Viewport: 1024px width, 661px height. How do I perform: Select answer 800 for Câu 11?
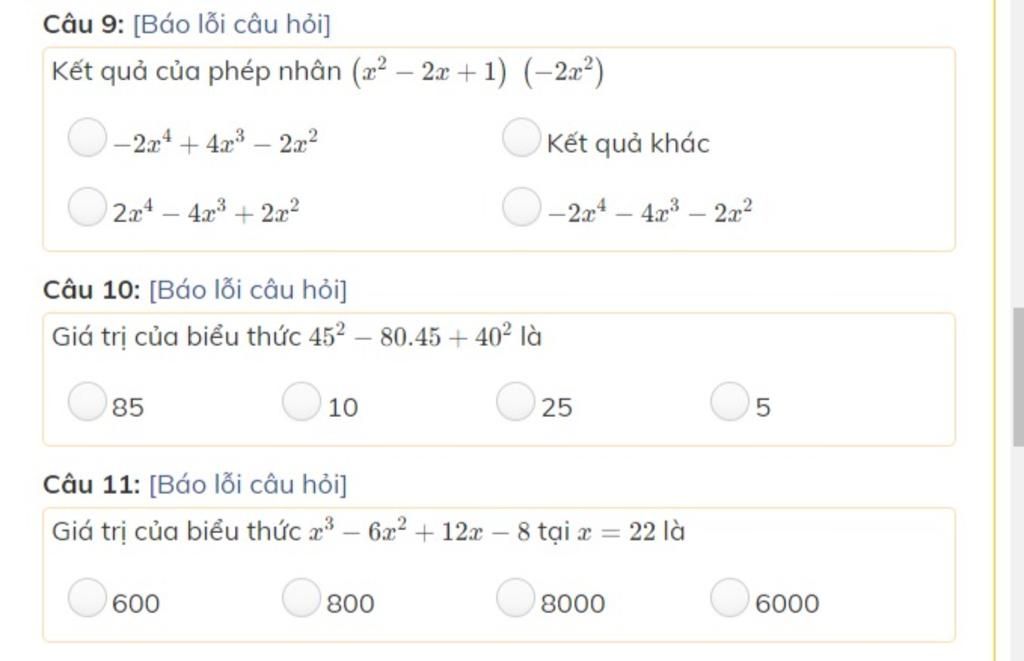coord(301,598)
